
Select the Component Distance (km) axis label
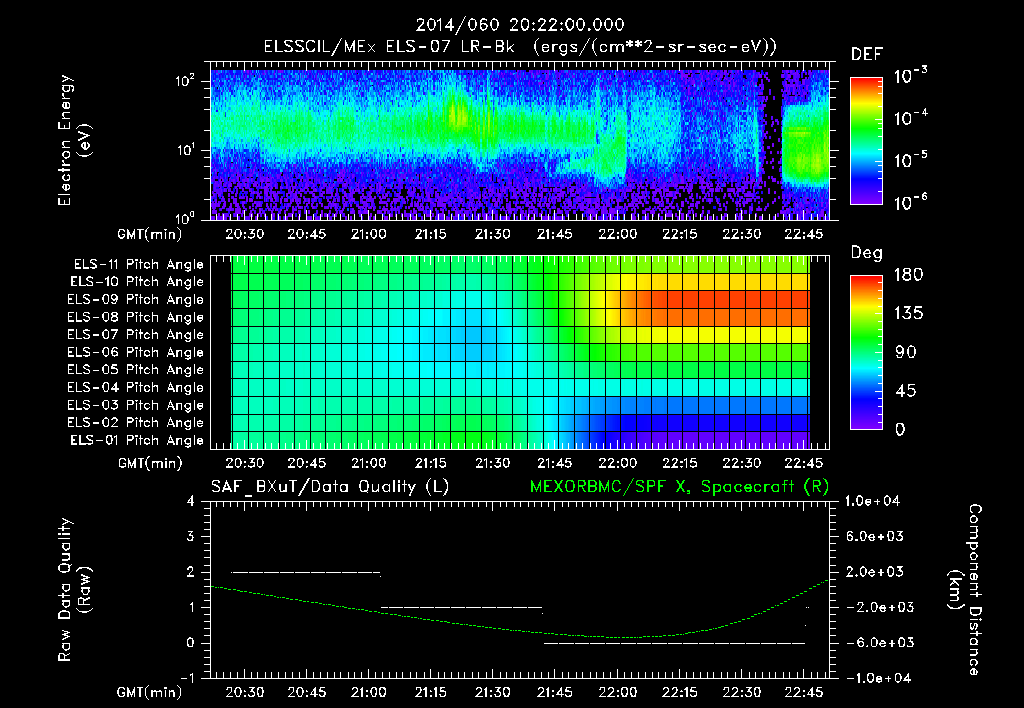click(x=965, y=590)
